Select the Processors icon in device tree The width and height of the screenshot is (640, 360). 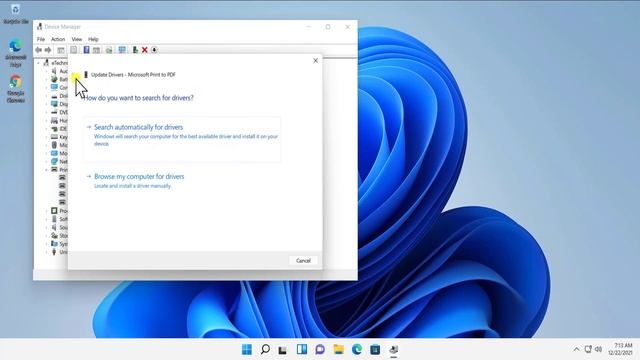[54, 211]
